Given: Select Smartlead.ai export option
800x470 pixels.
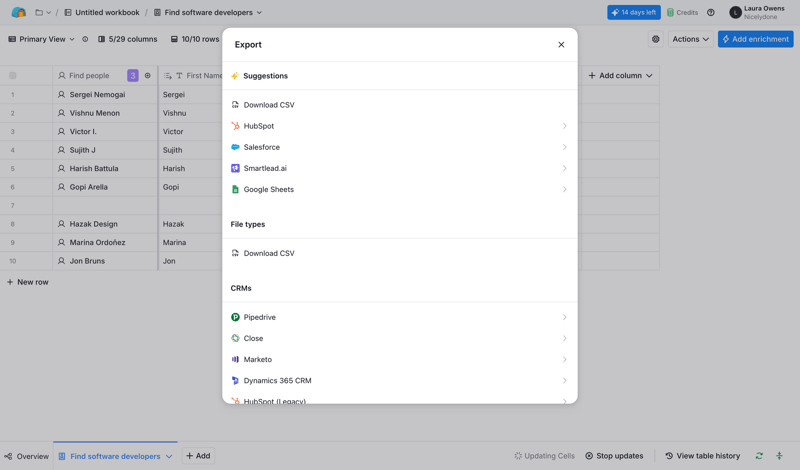Looking at the screenshot, I should coord(400,168).
